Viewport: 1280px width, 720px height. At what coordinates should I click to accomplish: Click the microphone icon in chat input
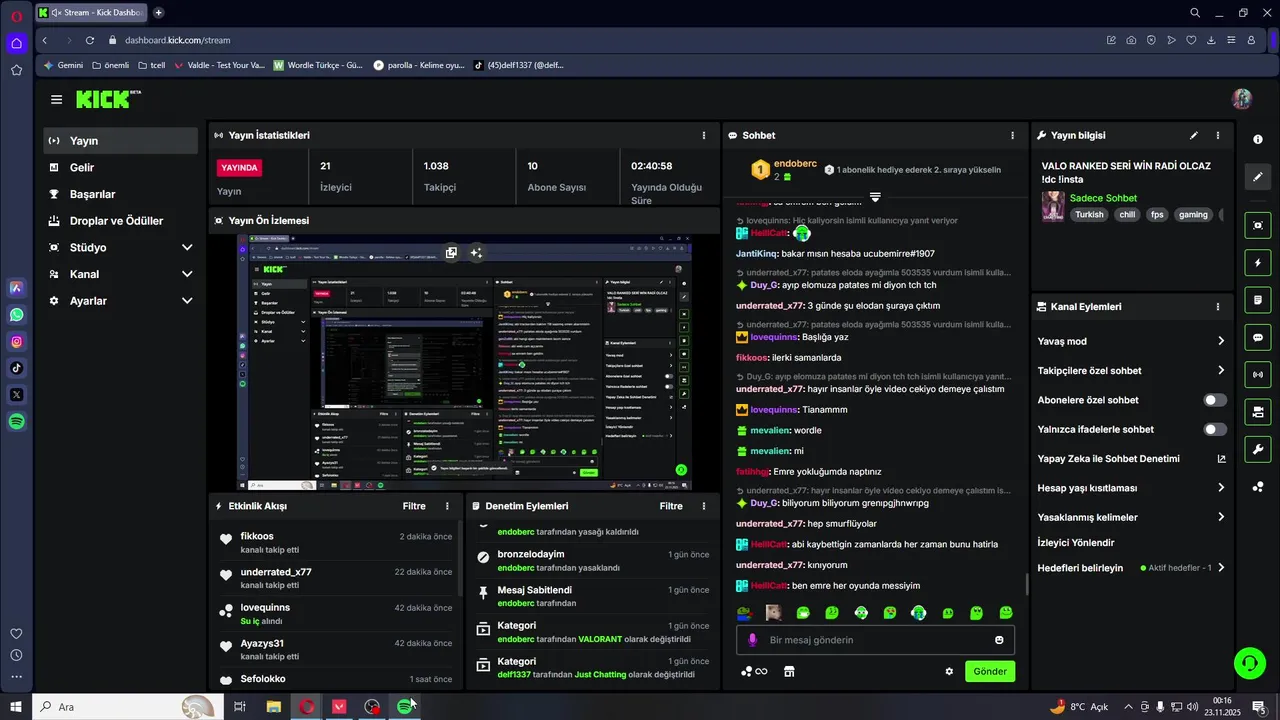click(x=753, y=640)
